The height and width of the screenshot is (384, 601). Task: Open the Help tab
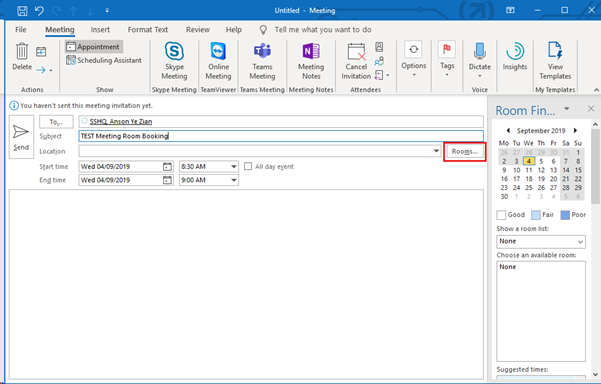click(233, 30)
